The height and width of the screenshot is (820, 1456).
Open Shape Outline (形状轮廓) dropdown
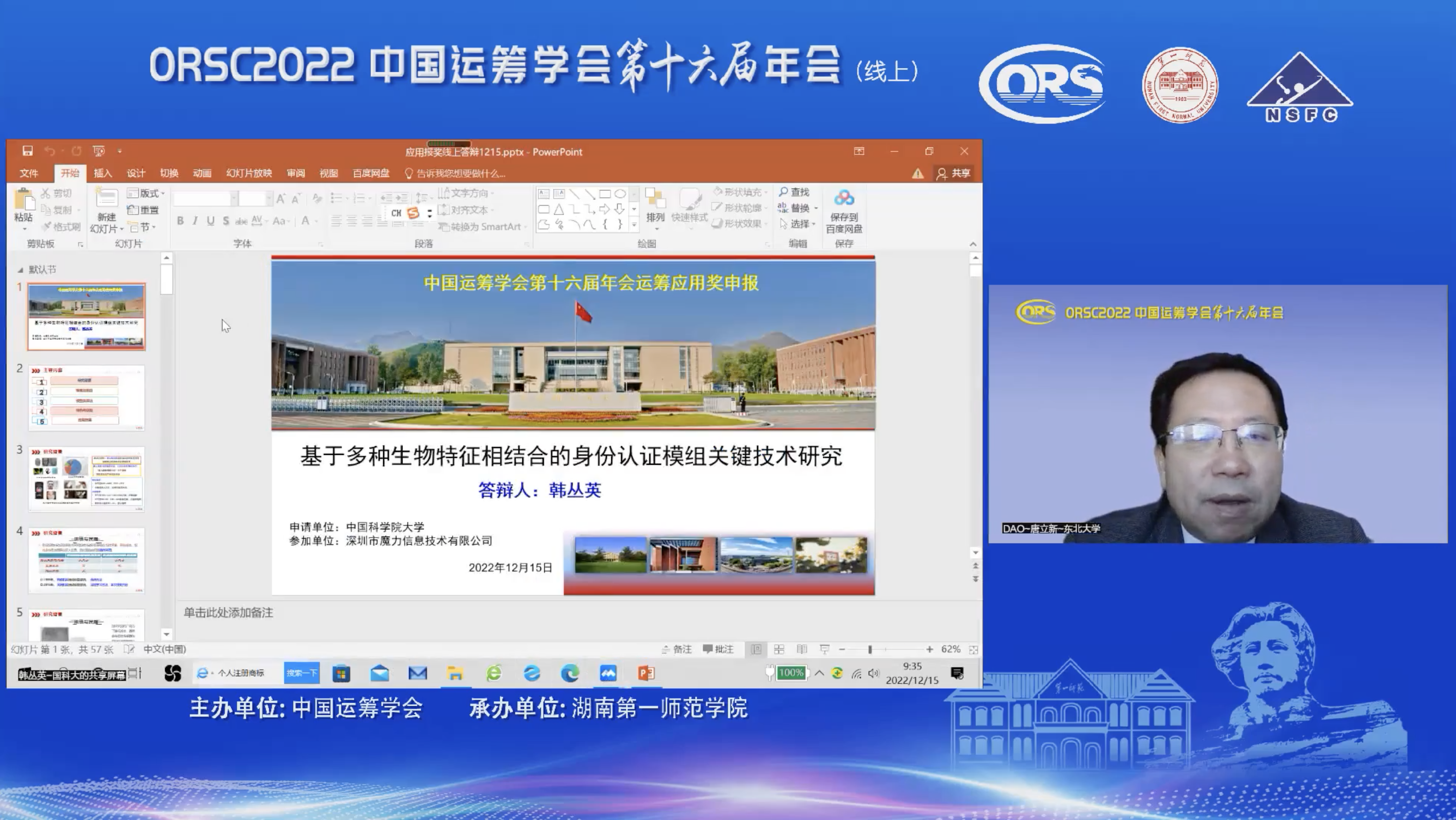740,207
